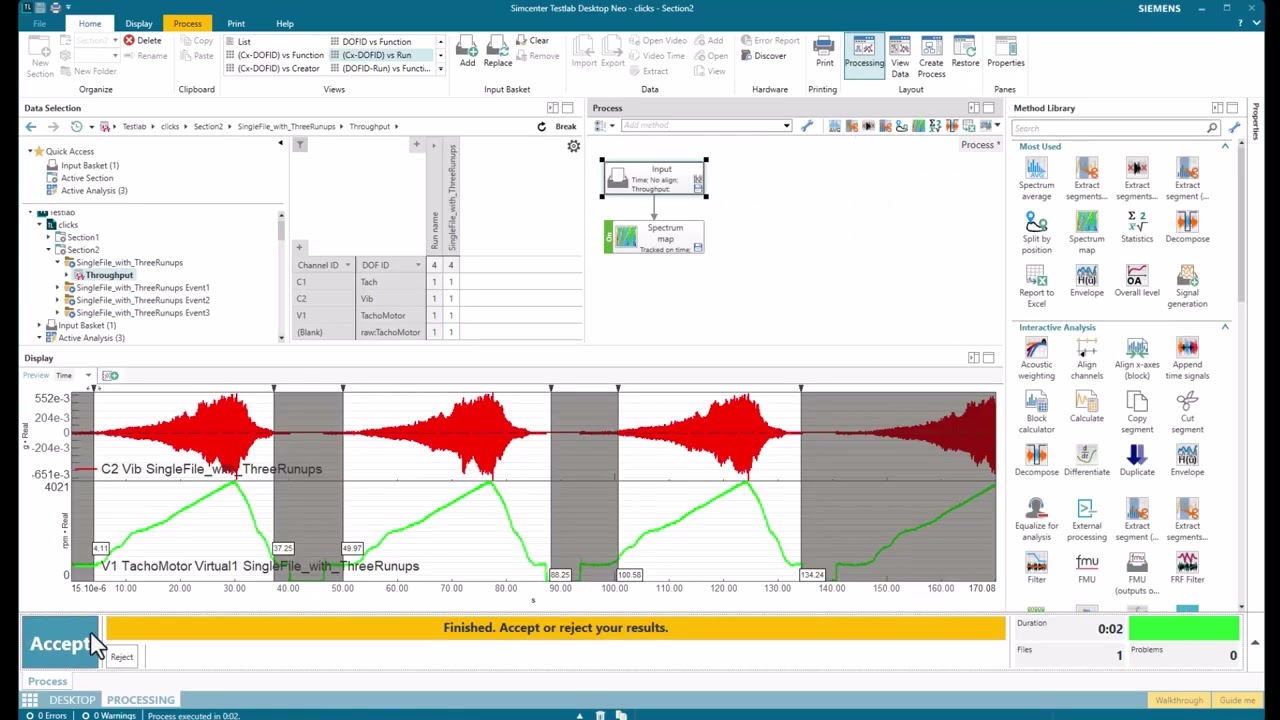Select the Append time signals method
The image size is (1280, 720).
(x=1187, y=358)
